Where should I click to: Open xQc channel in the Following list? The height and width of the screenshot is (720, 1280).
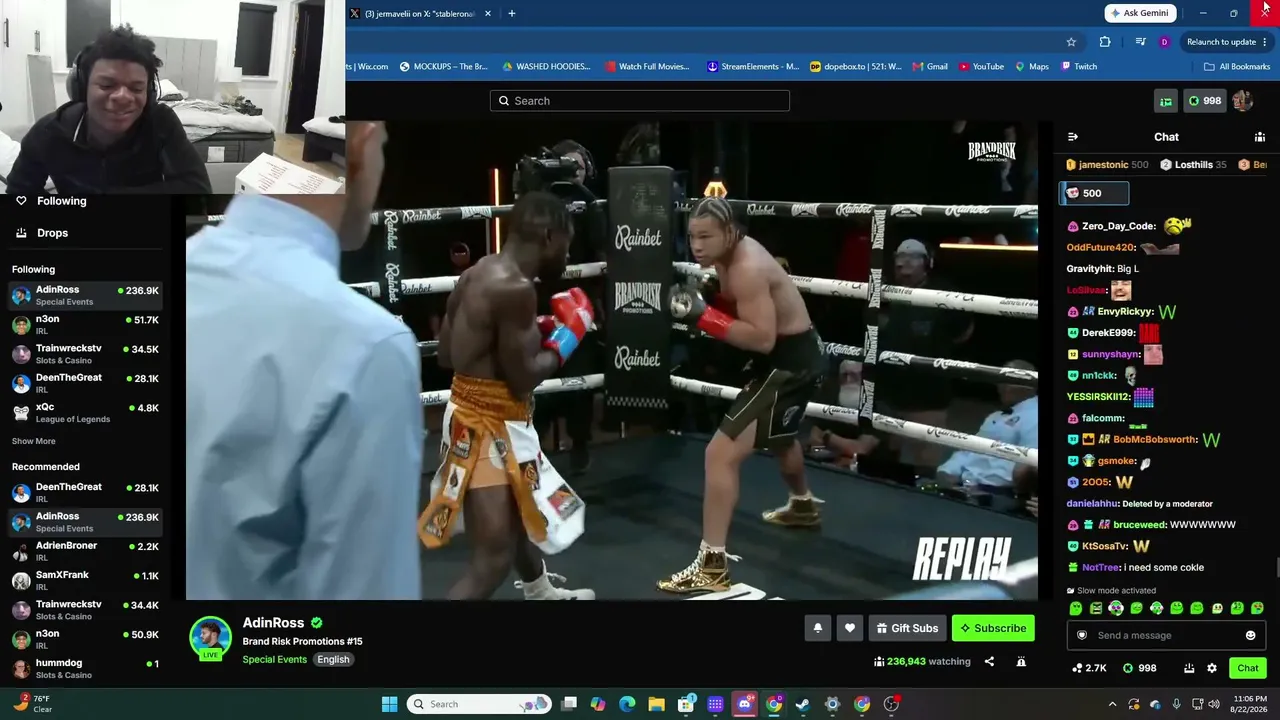84,413
